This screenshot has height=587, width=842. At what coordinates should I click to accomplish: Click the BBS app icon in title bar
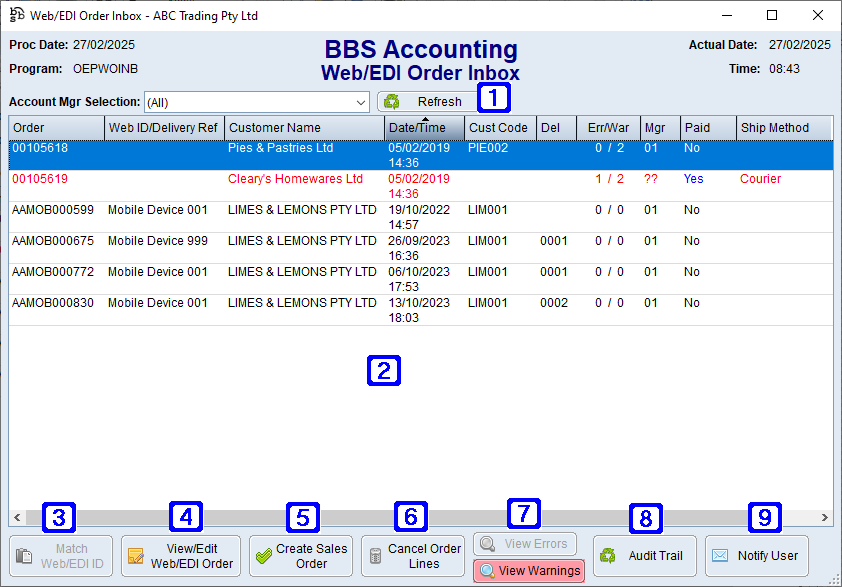[x=17, y=15]
